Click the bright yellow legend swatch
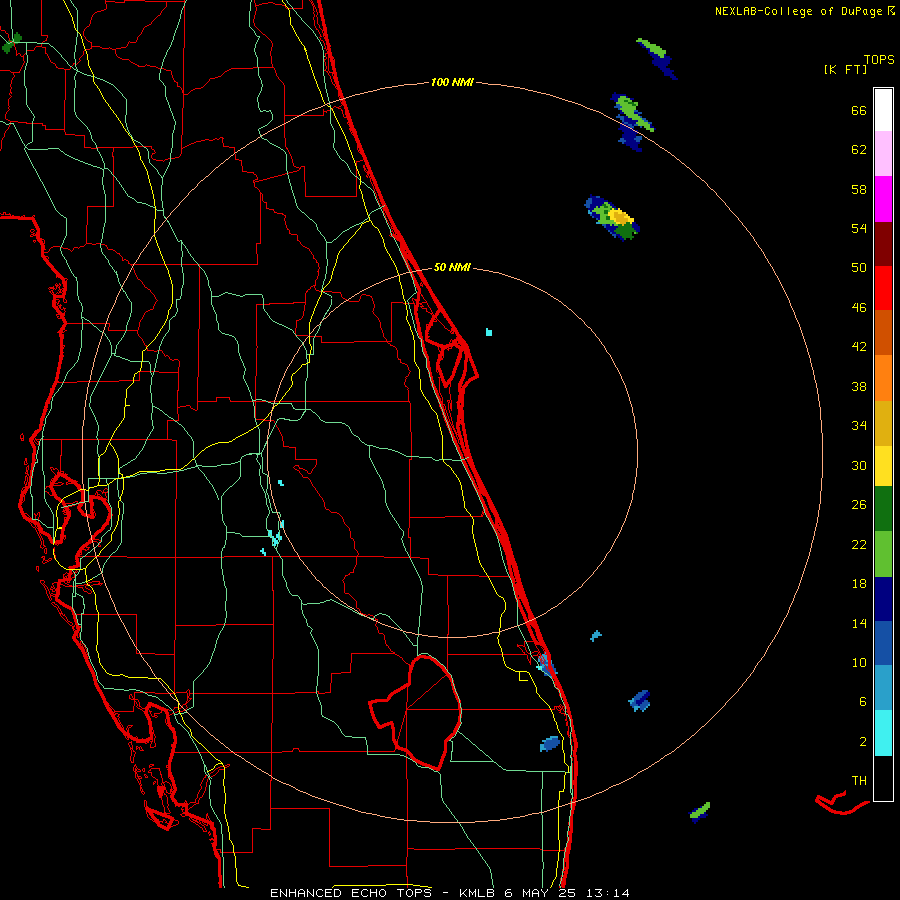Image resolution: width=900 pixels, height=900 pixels. tap(883, 466)
